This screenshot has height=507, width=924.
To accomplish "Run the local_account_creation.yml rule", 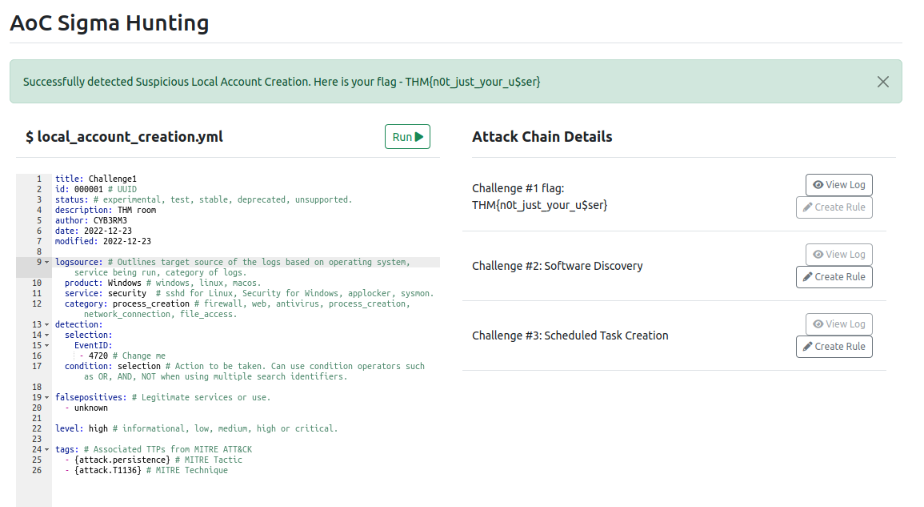I will pos(407,137).
